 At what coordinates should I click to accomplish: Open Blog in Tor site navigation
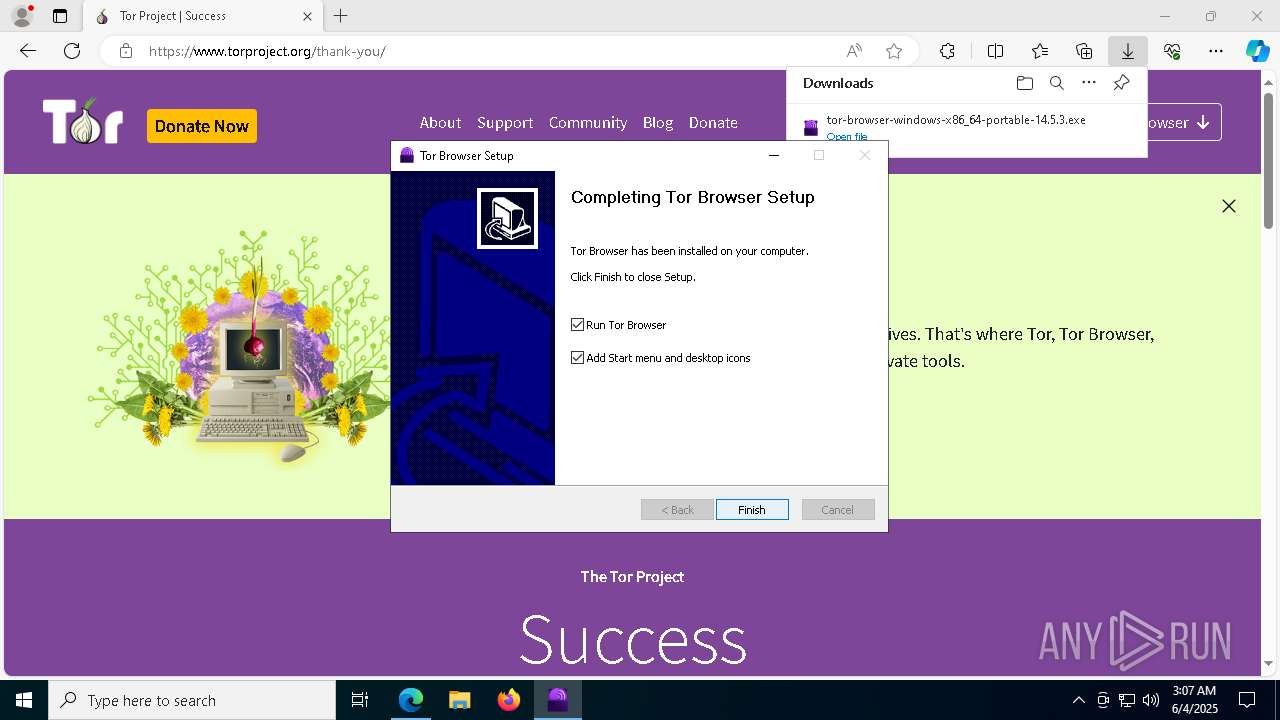coord(658,122)
